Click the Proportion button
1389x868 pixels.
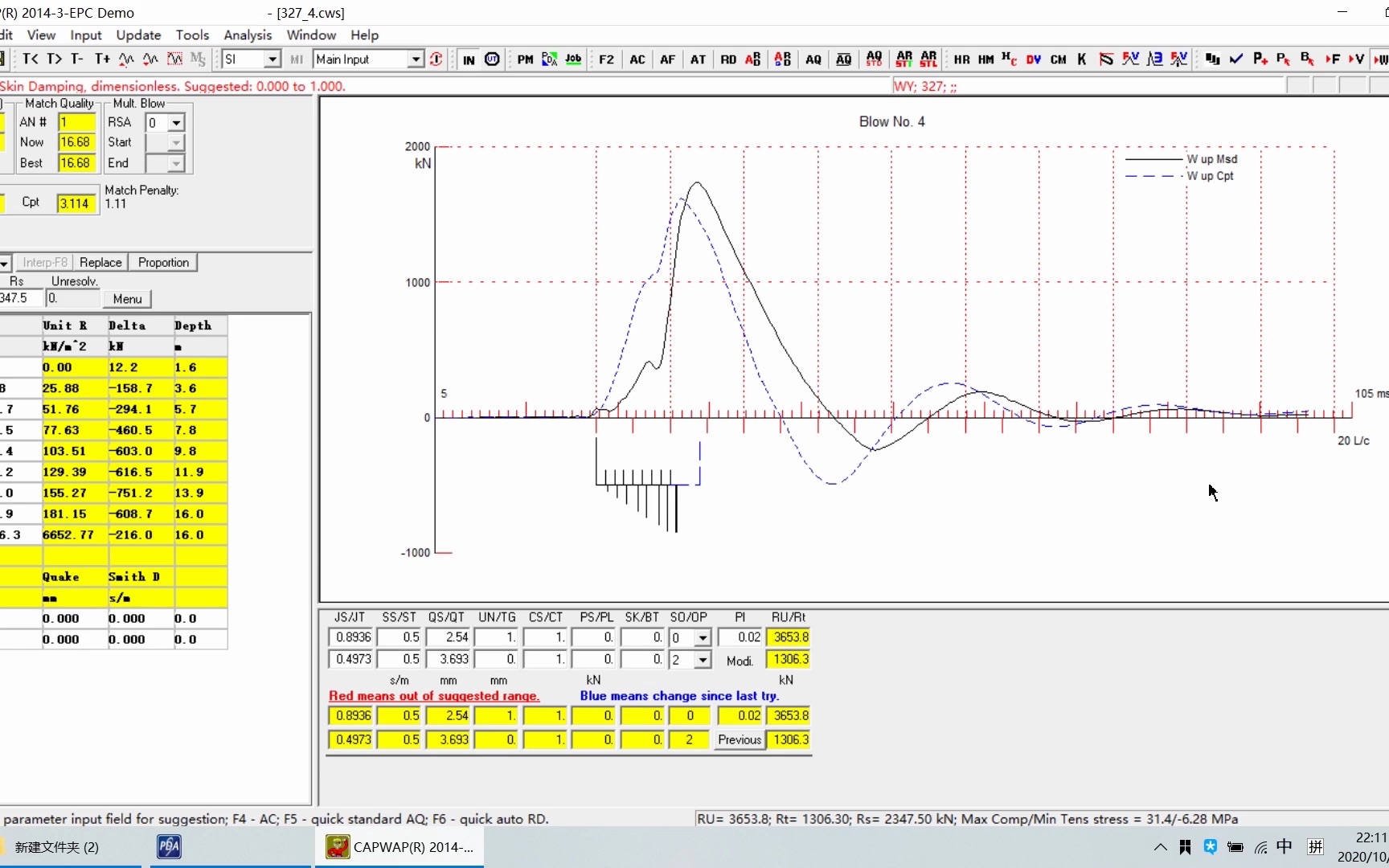point(163,263)
